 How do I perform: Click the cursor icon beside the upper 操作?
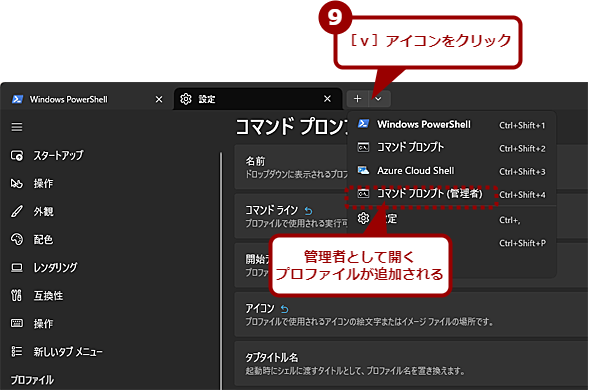tap(17, 183)
